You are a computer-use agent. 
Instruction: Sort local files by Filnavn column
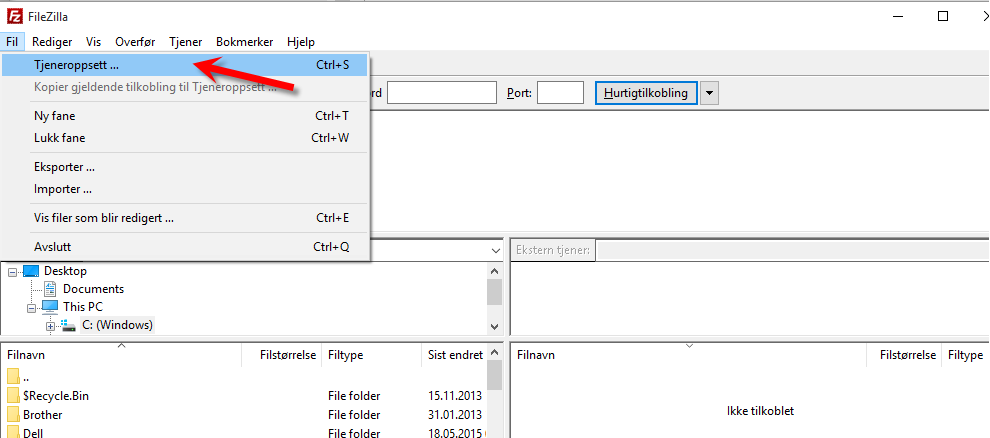coord(122,355)
